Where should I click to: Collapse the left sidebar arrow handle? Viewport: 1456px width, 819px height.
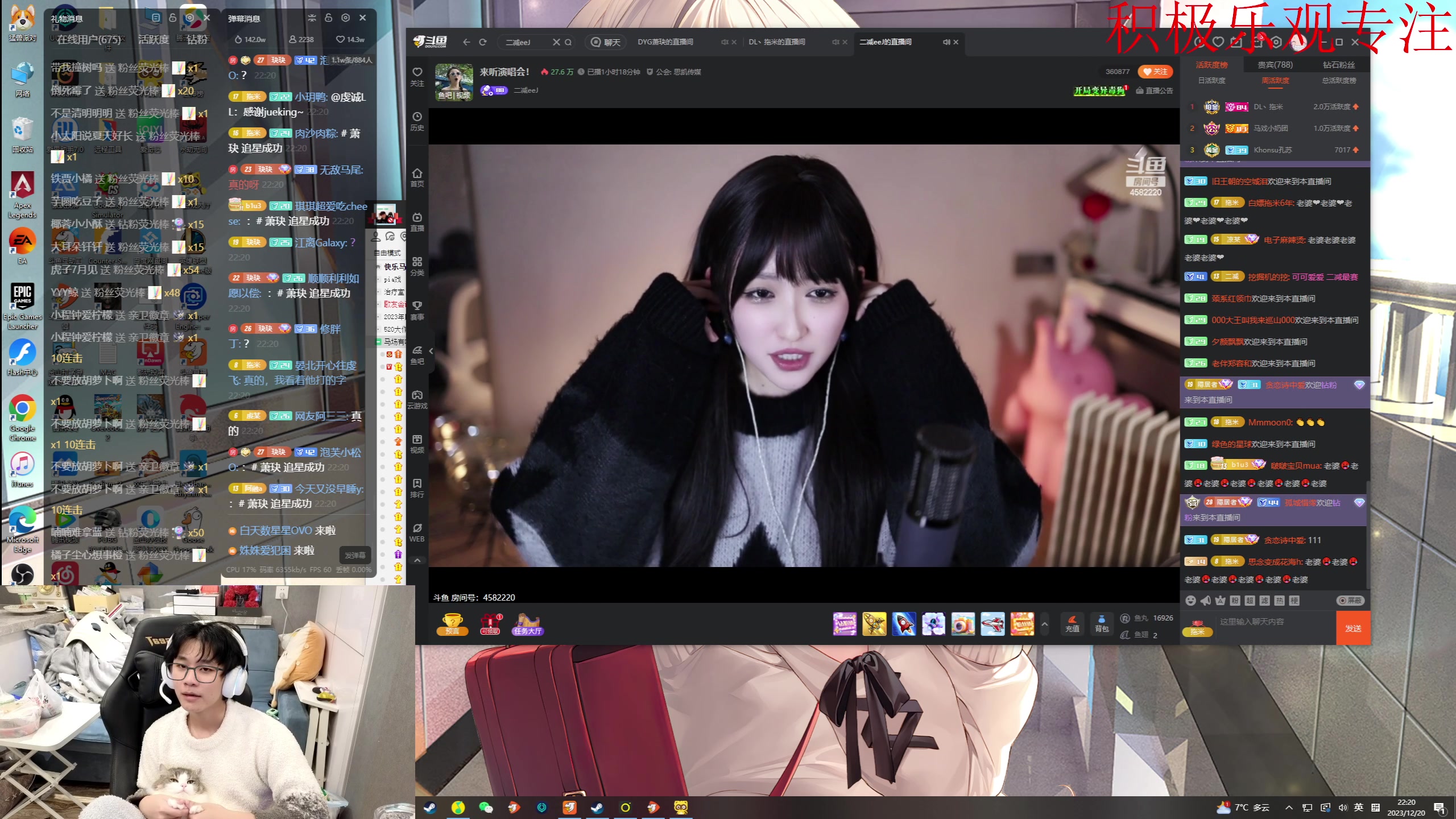tap(431, 351)
